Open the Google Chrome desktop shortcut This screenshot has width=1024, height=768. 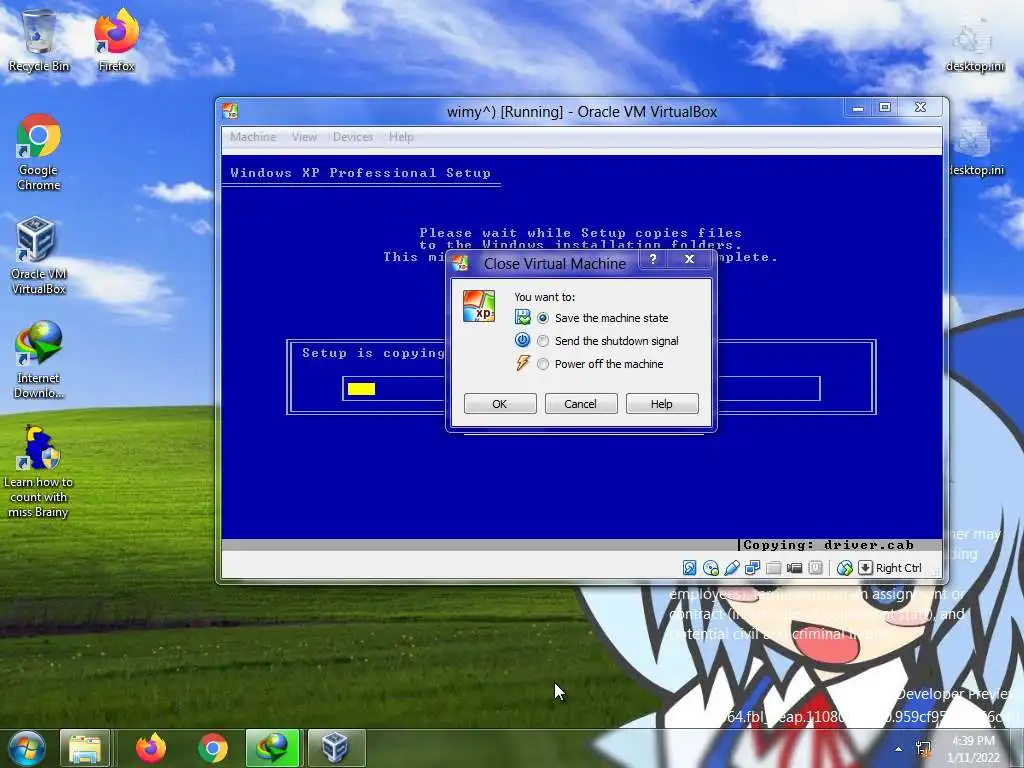39,152
